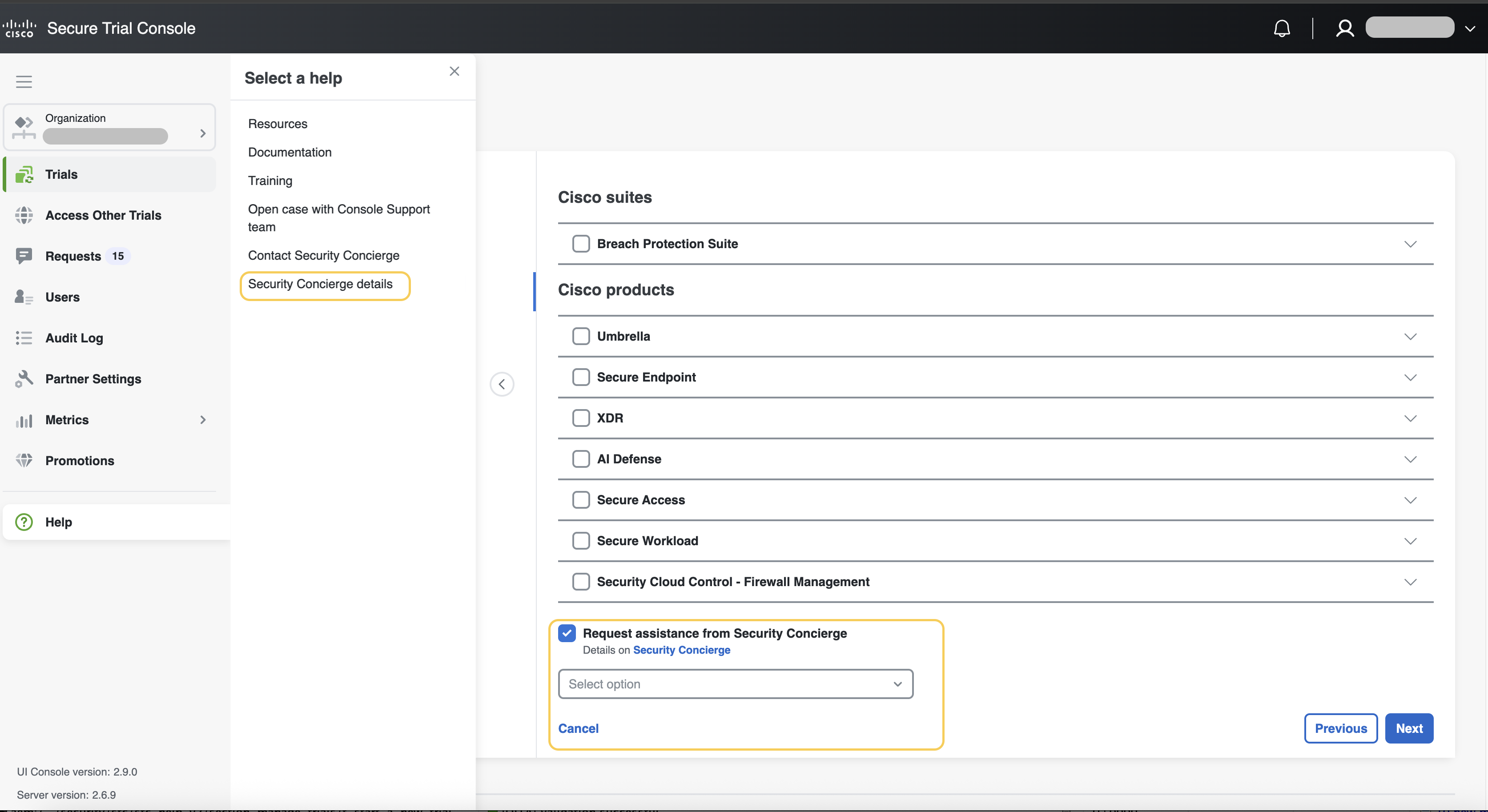The width and height of the screenshot is (1488, 812).
Task: Open the Organization selector card
Action: point(110,127)
